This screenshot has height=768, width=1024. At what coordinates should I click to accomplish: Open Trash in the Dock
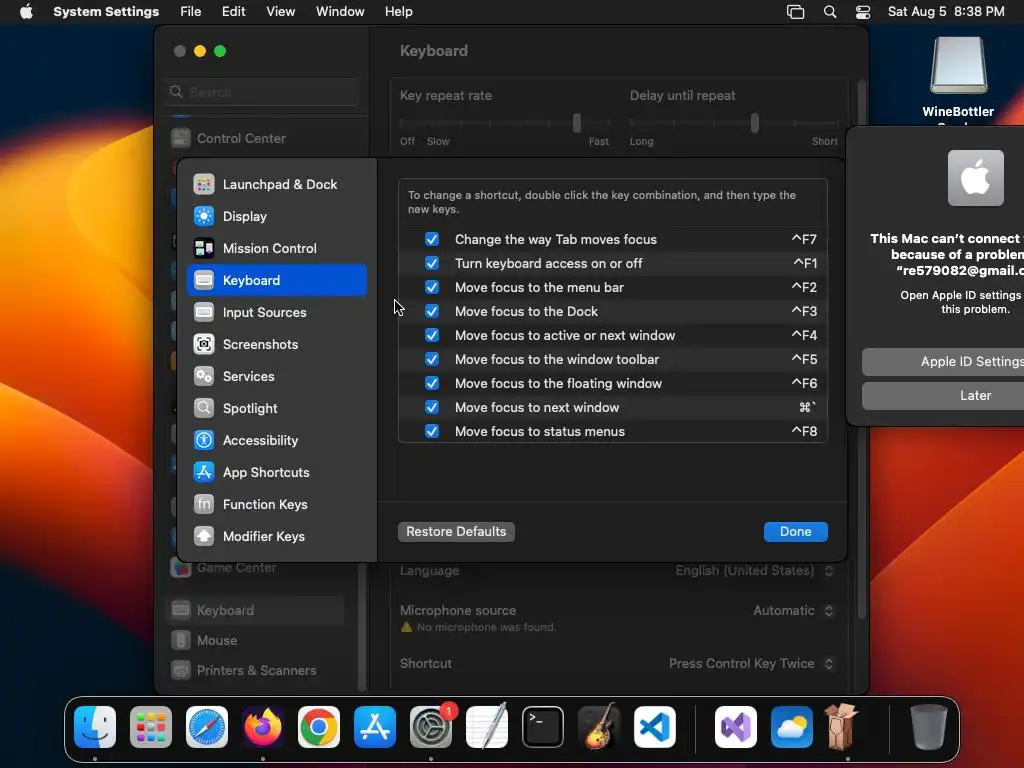(x=929, y=727)
